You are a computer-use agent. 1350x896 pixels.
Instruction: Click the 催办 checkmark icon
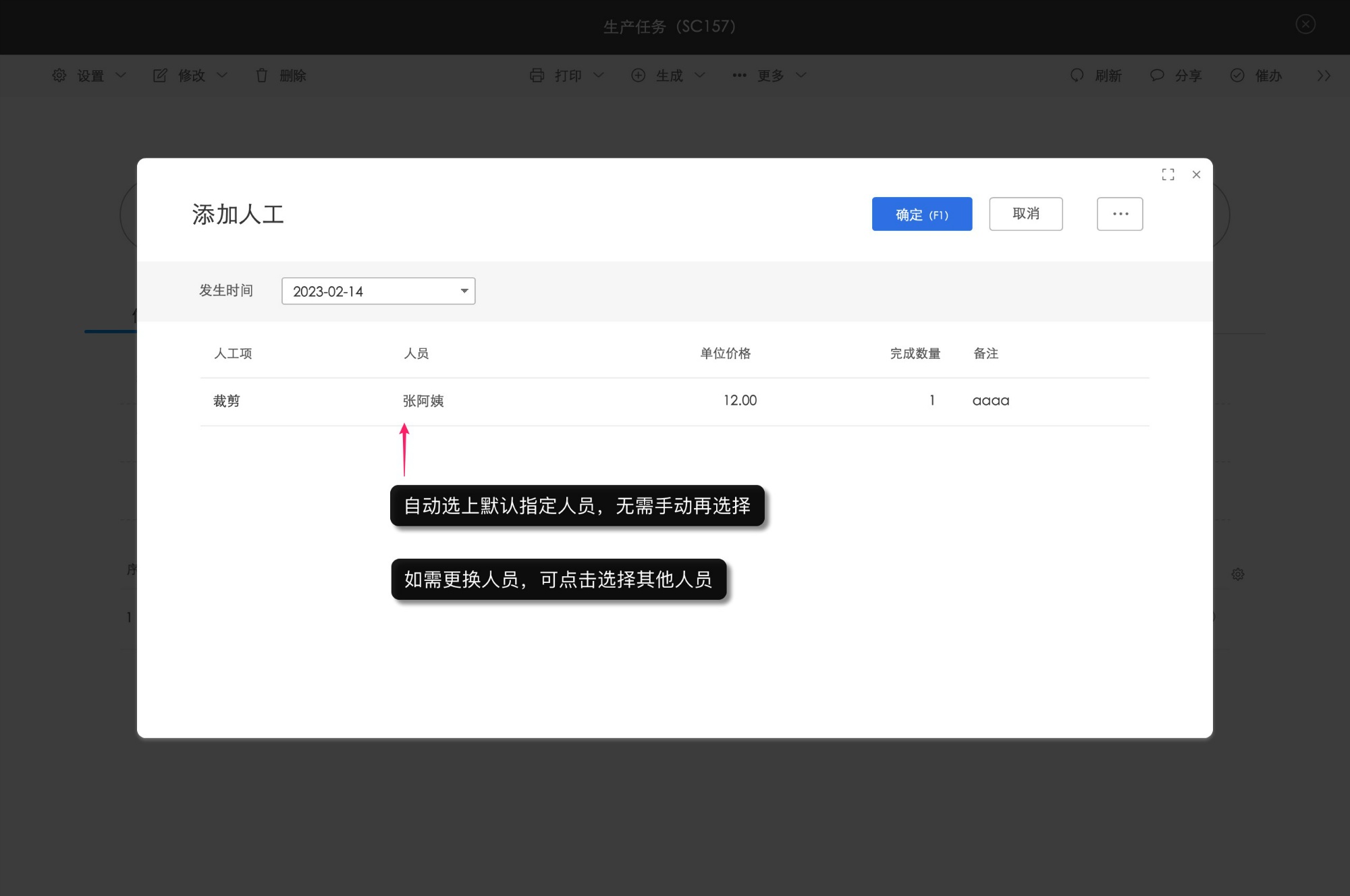pos(1237,76)
